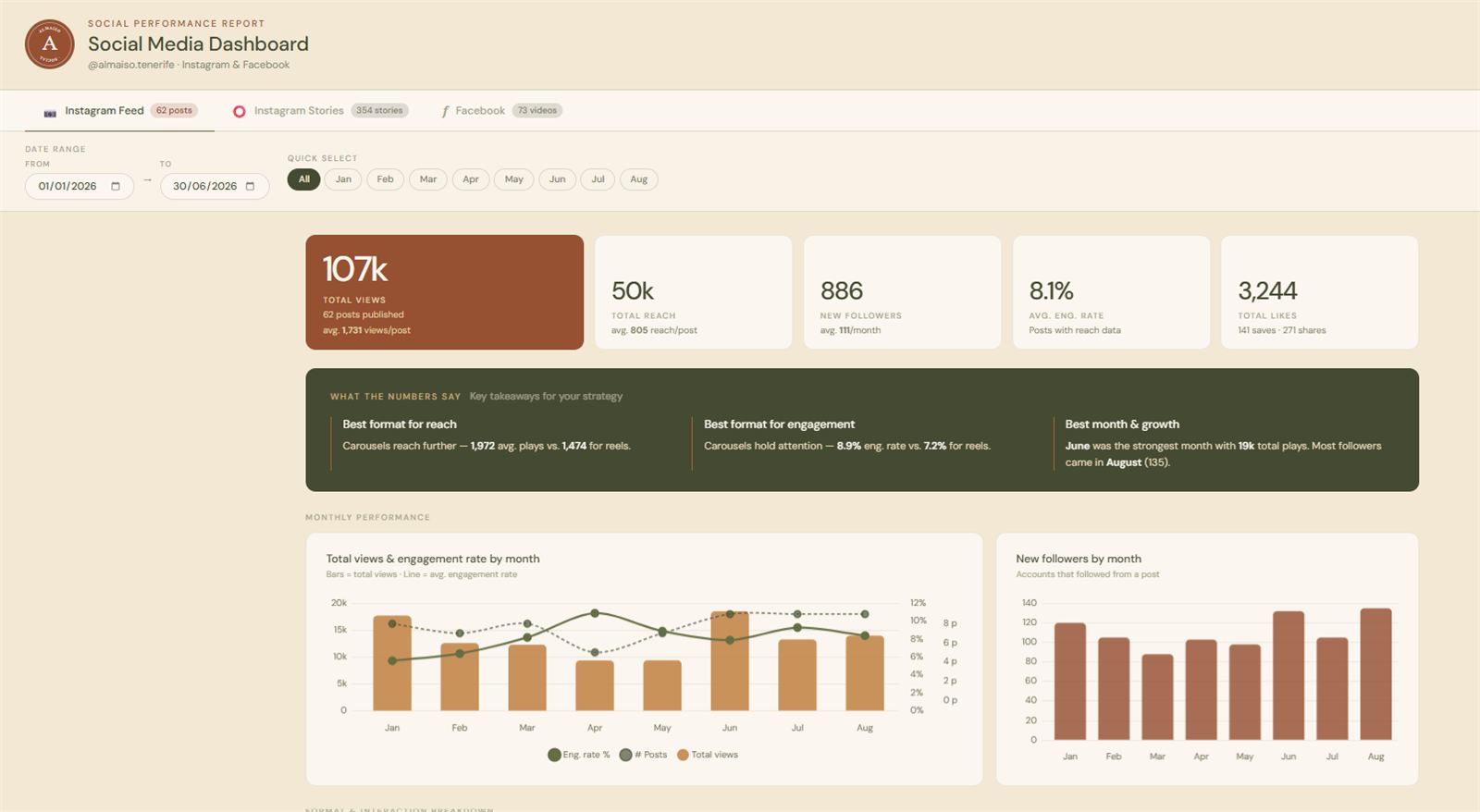
Task: Click the 'avg. 1,731 views/post' text
Action: point(366,330)
